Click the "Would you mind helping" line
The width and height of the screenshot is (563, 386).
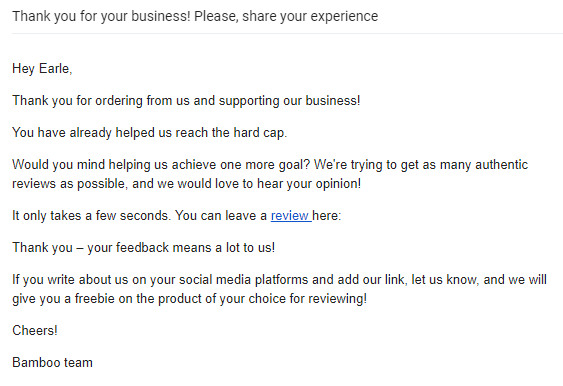270,164
